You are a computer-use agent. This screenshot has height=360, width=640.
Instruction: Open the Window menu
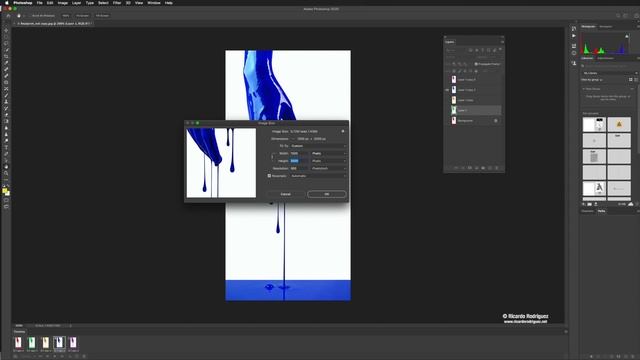[x=153, y=3]
